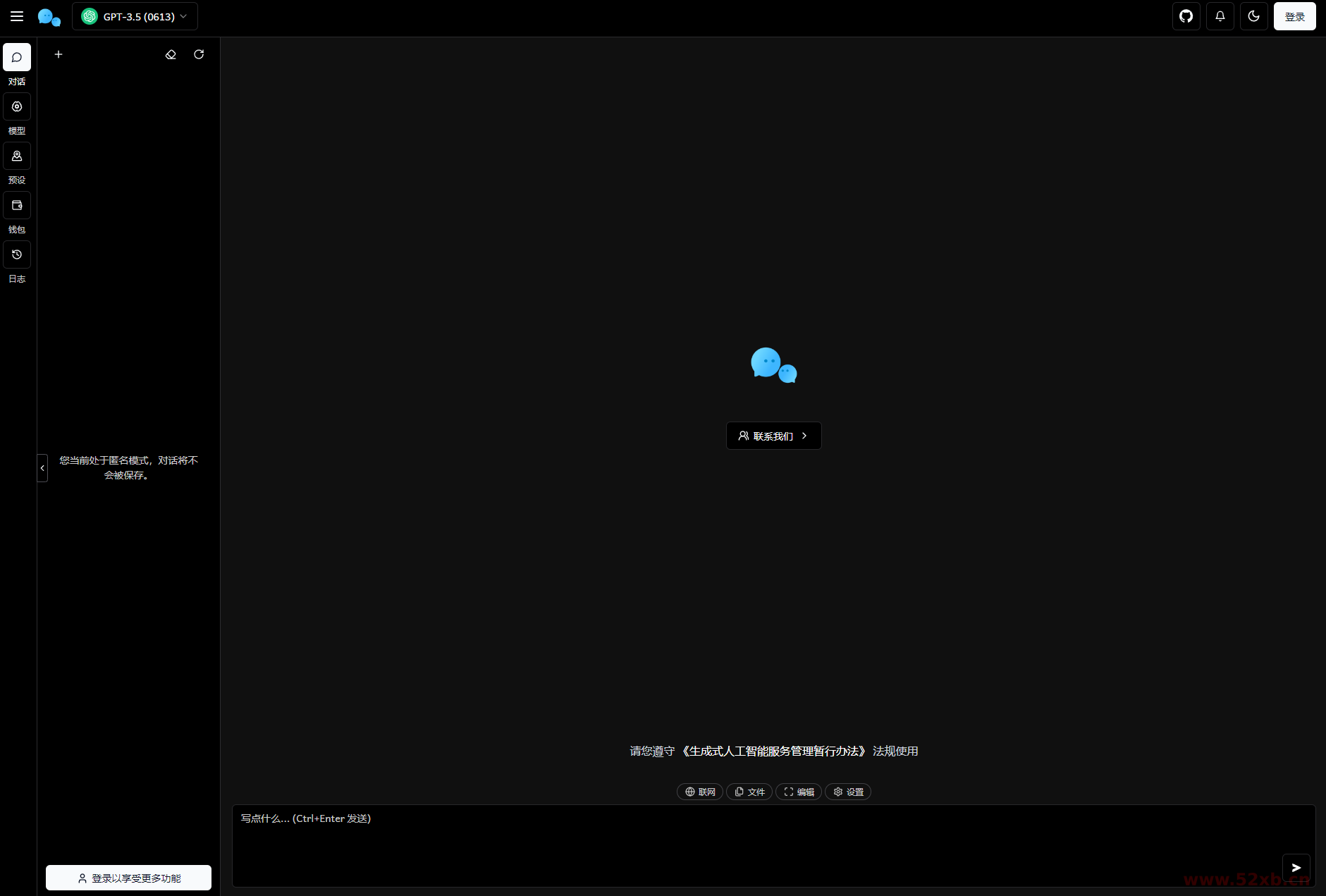Refresh the conversation list

tap(198, 54)
